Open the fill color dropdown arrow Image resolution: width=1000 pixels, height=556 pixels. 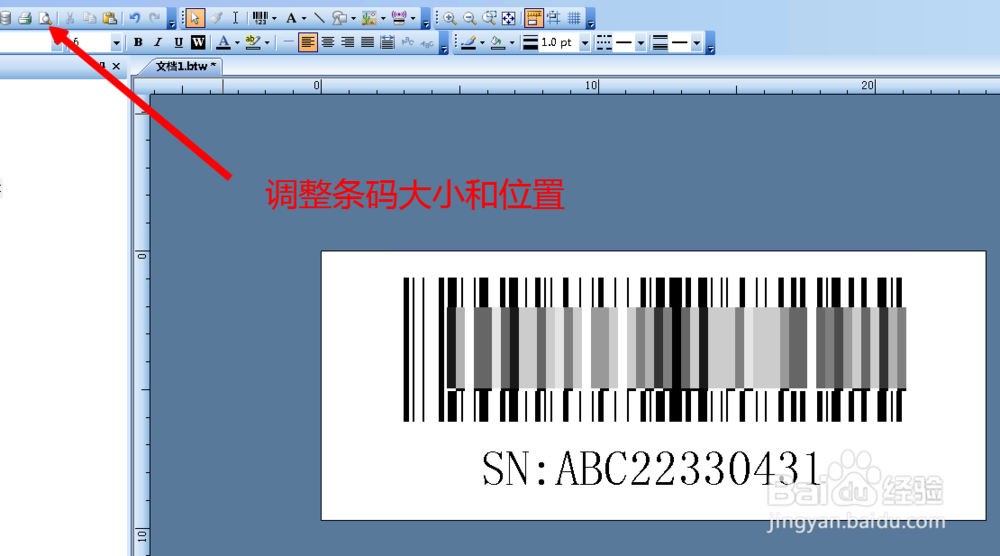[512, 43]
